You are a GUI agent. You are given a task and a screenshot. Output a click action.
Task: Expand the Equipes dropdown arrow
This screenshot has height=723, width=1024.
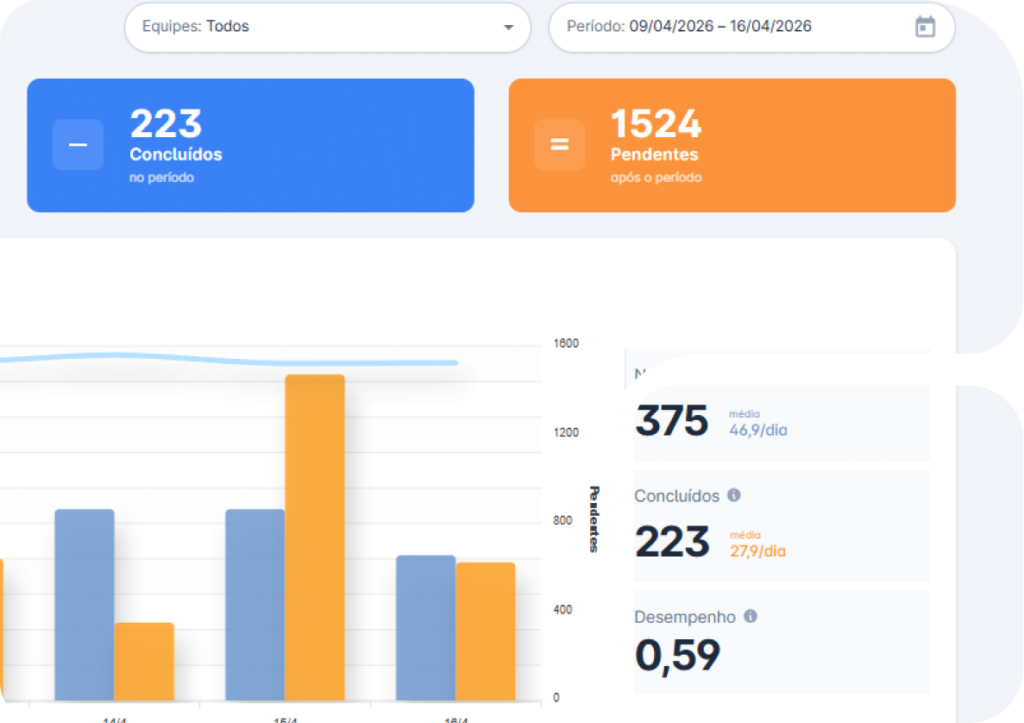pos(508,27)
